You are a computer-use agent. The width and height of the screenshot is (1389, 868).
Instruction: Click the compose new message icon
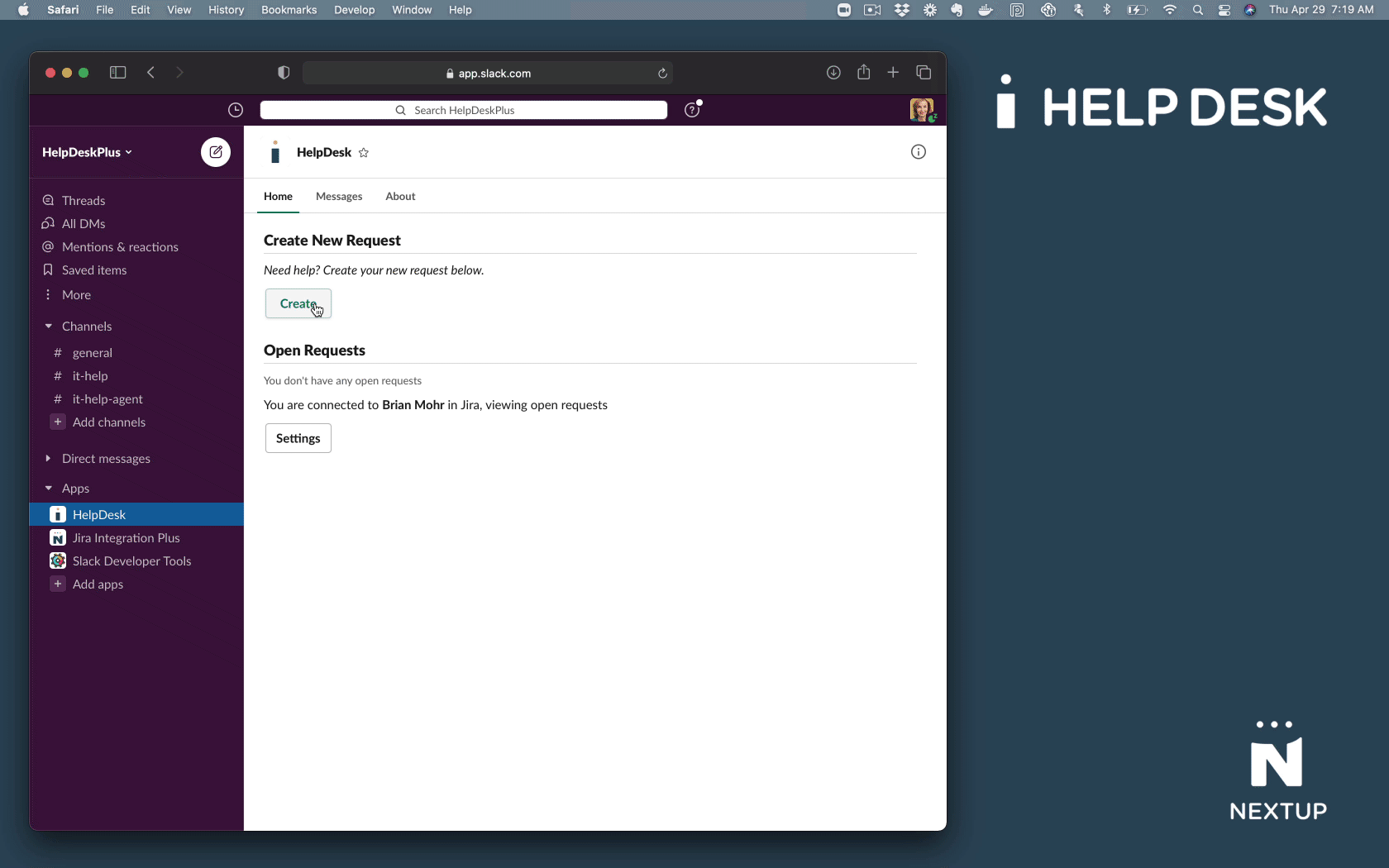(x=216, y=152)
